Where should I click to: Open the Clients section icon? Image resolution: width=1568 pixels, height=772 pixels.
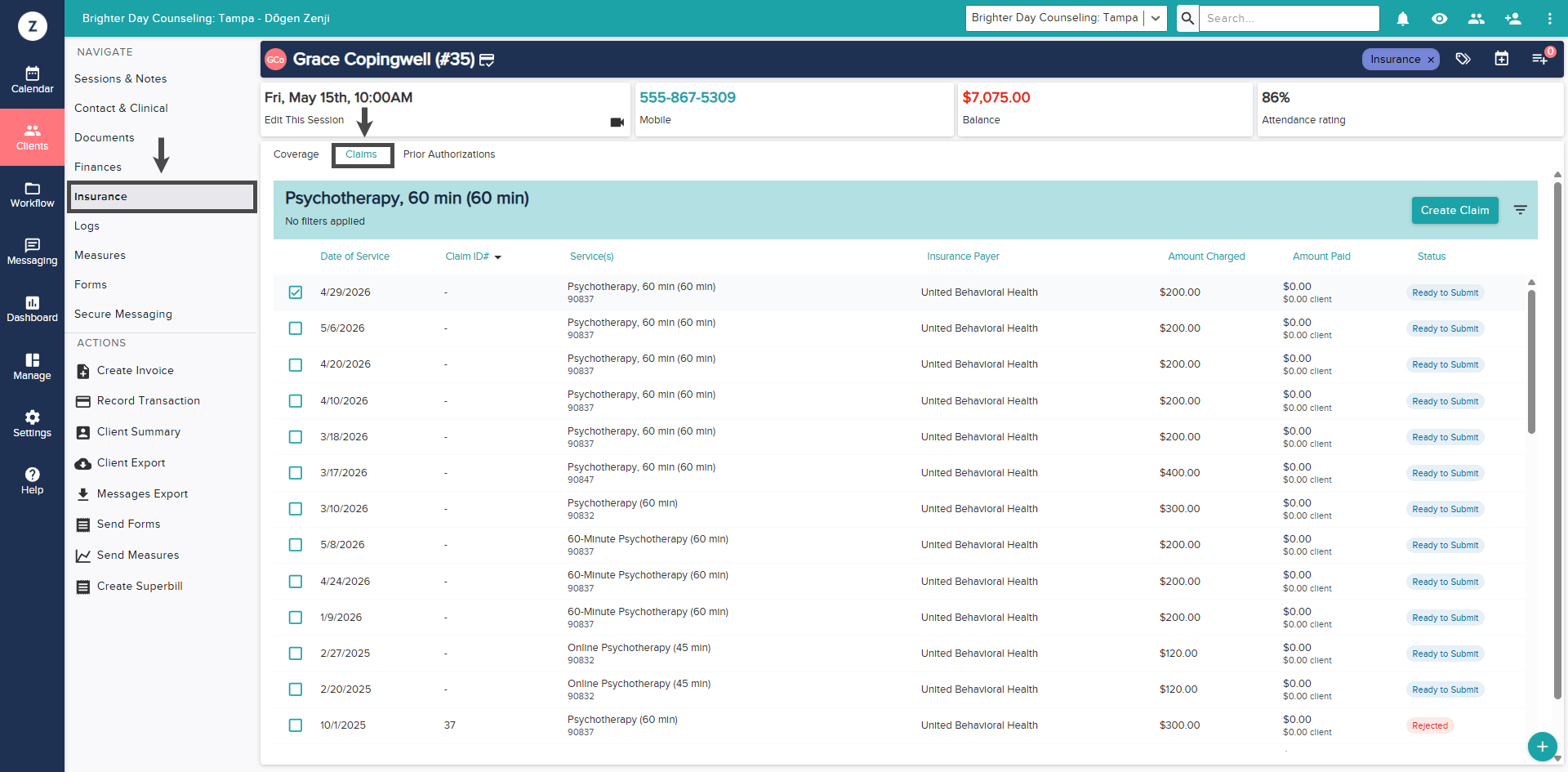[x=32, y=131]
